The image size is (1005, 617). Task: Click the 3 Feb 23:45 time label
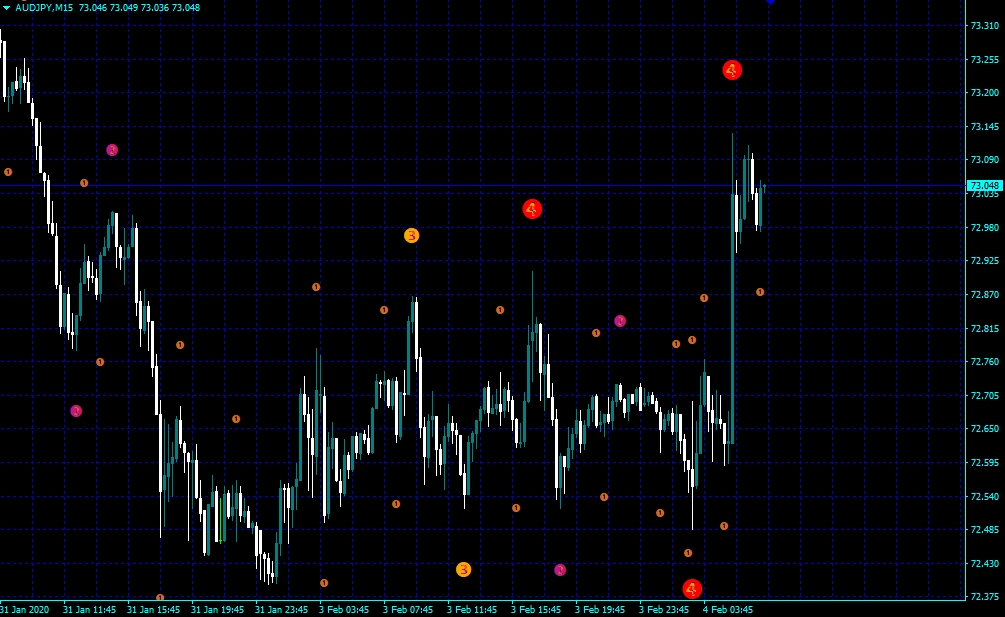pos(664,609)
